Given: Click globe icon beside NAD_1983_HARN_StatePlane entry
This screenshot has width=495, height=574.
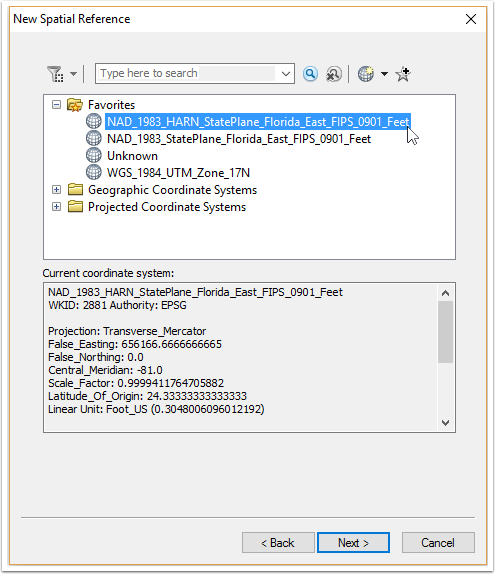Looking at the screenshot, I should 94,121.
